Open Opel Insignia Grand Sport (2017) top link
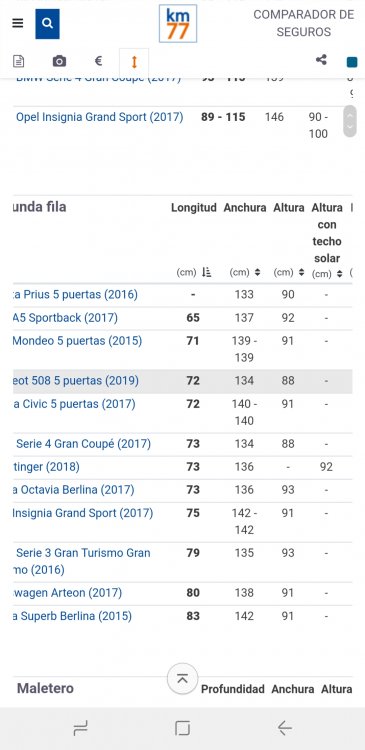Viewport: 365px width, 750px height. [100, 117]
